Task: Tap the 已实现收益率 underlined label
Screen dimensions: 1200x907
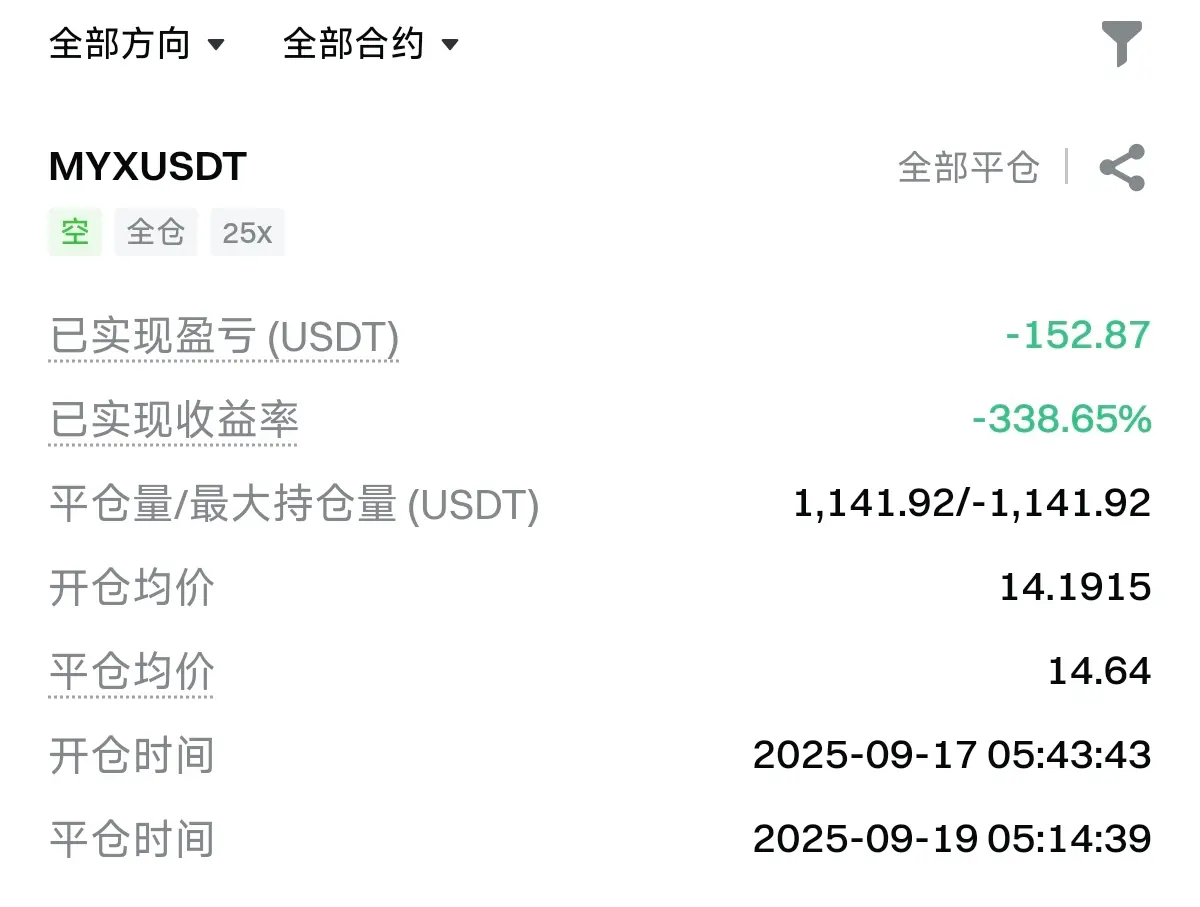Action: point(174,421)
